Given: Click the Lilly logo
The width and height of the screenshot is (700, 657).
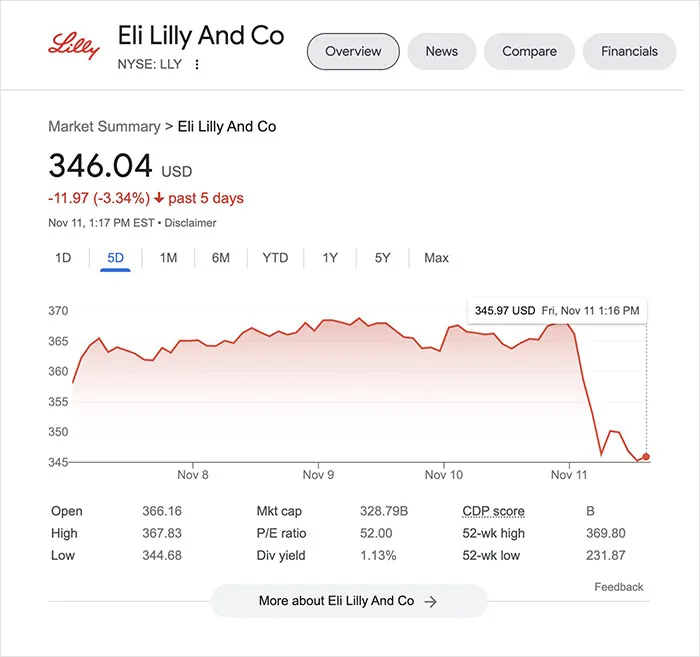Looking at the screenshot, I should [74, 46].
